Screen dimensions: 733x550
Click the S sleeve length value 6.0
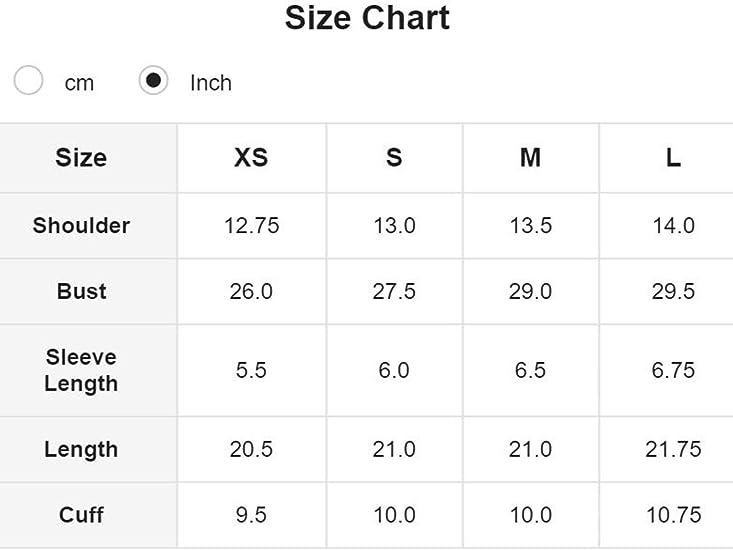point(394,371)
